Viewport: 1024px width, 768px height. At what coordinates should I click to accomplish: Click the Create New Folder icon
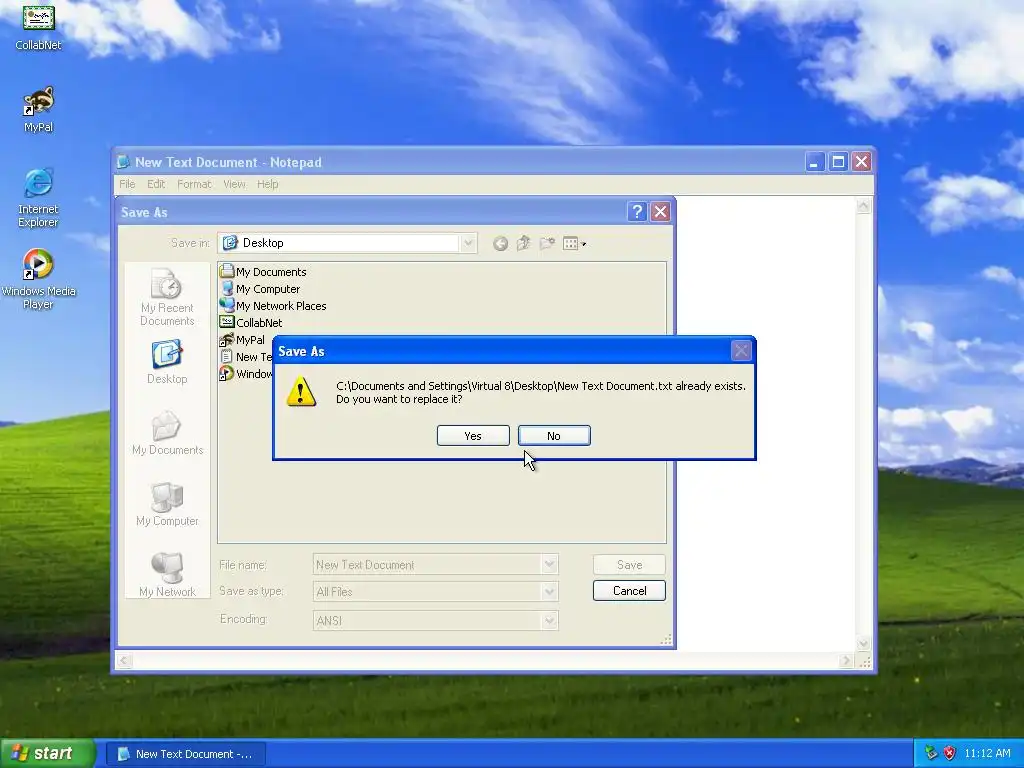(547, 244)
